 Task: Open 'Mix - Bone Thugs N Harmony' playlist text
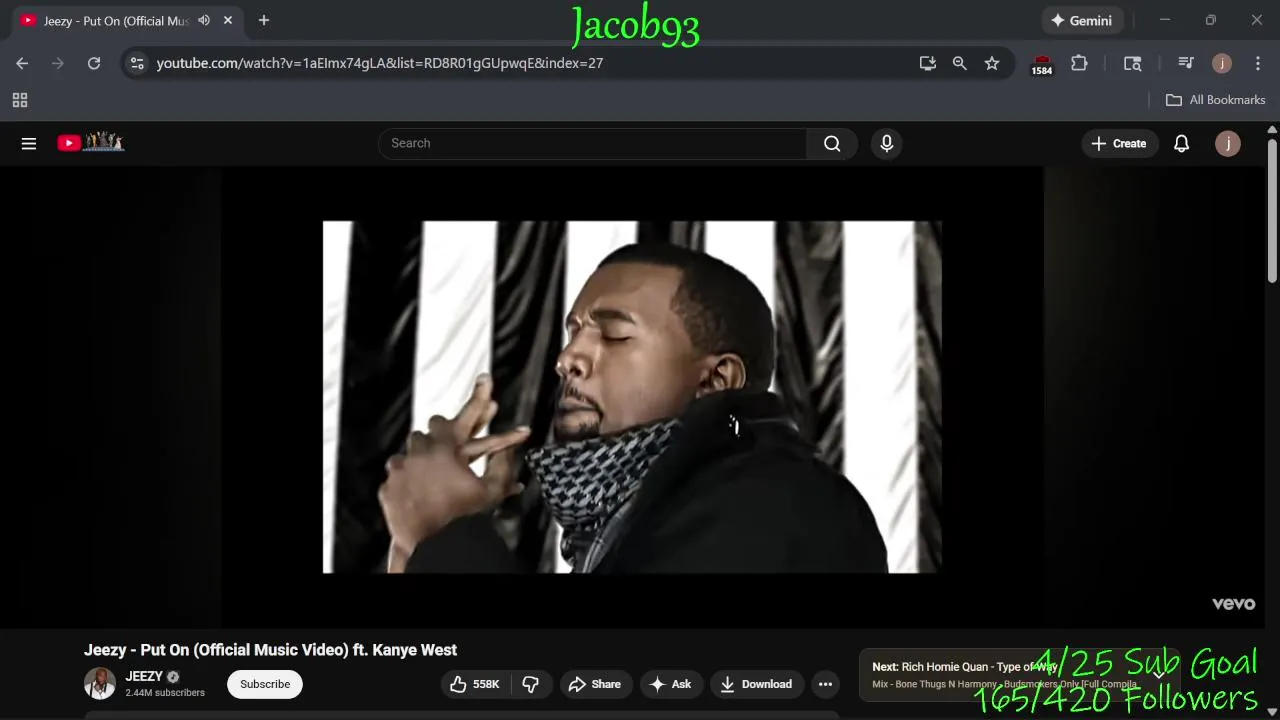pyautogui.click(x=1004, y=685)
